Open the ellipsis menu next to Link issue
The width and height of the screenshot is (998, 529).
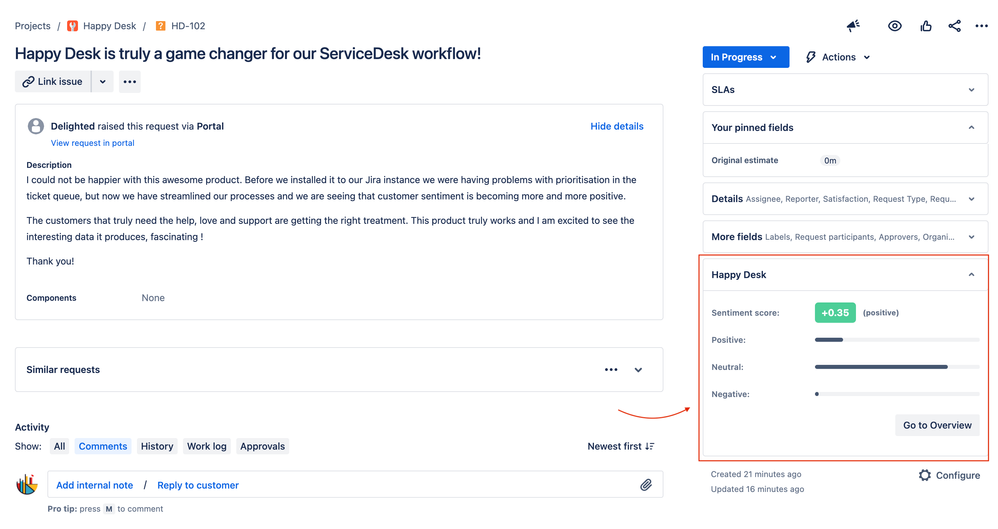coord(130,81)
